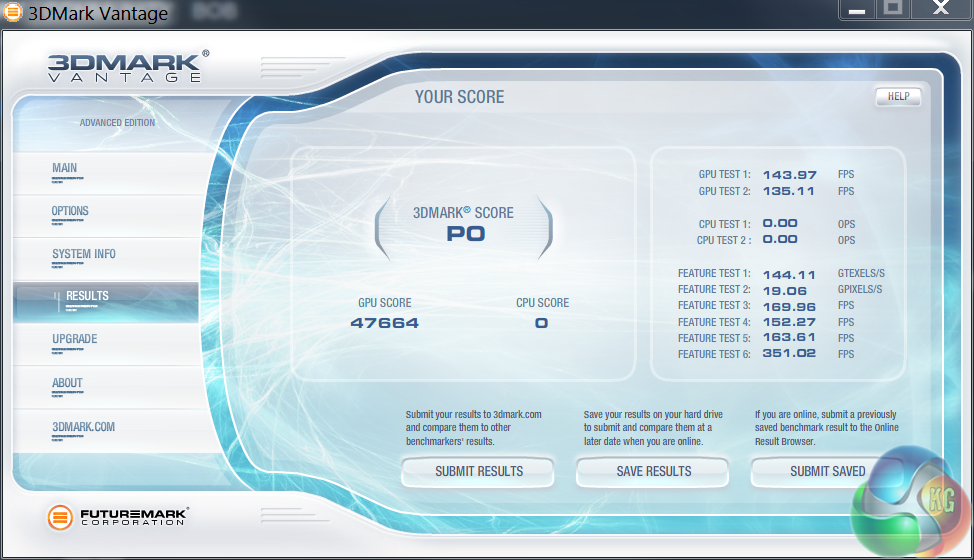Click GPU Test 2 value 135.11
Viewport: 974px width, 560px height.
click(788, 191)
